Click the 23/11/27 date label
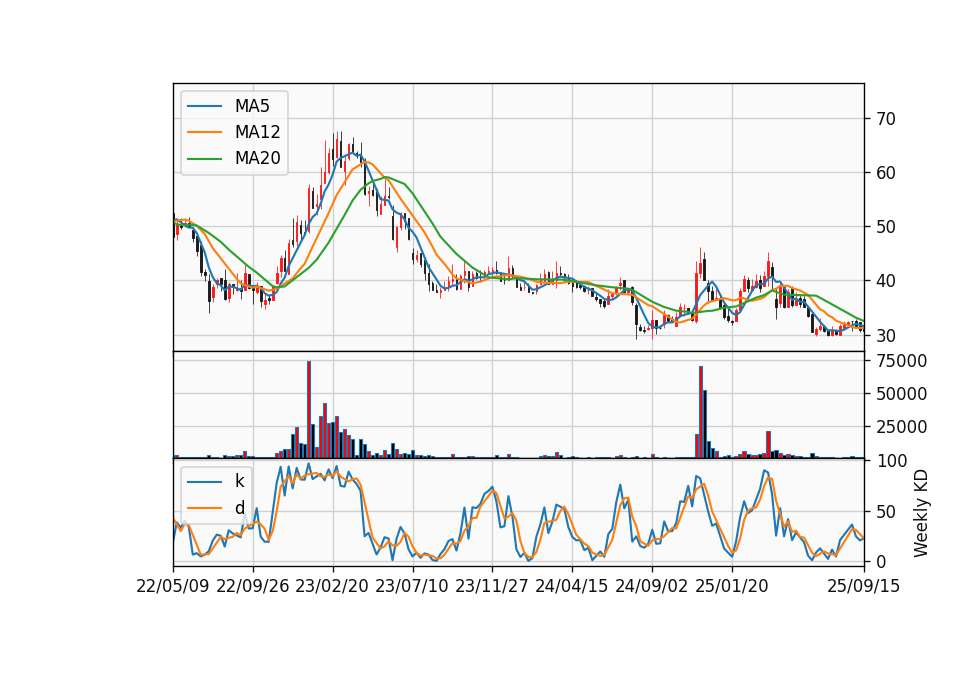The height and width of the screenshot is (690, 960). (492, 586)
